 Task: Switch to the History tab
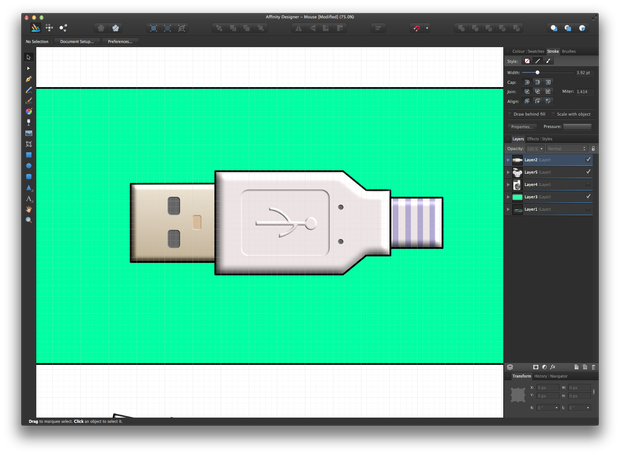pyautogui.click(x=541, y=376)
